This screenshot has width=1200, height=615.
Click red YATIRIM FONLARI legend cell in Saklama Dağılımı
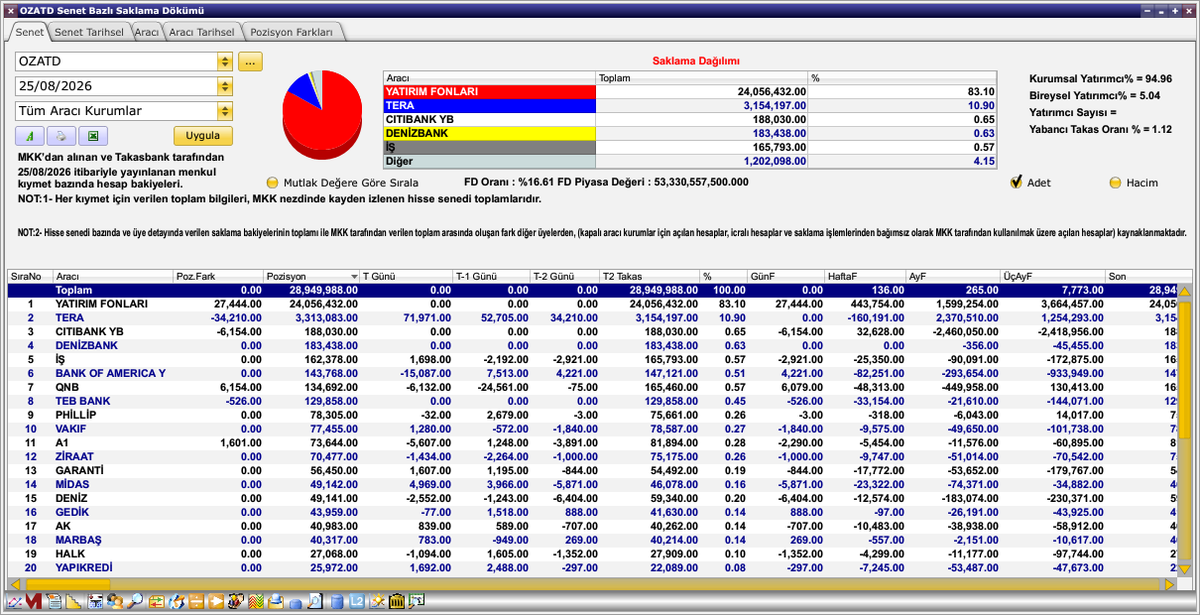(489, 91)
